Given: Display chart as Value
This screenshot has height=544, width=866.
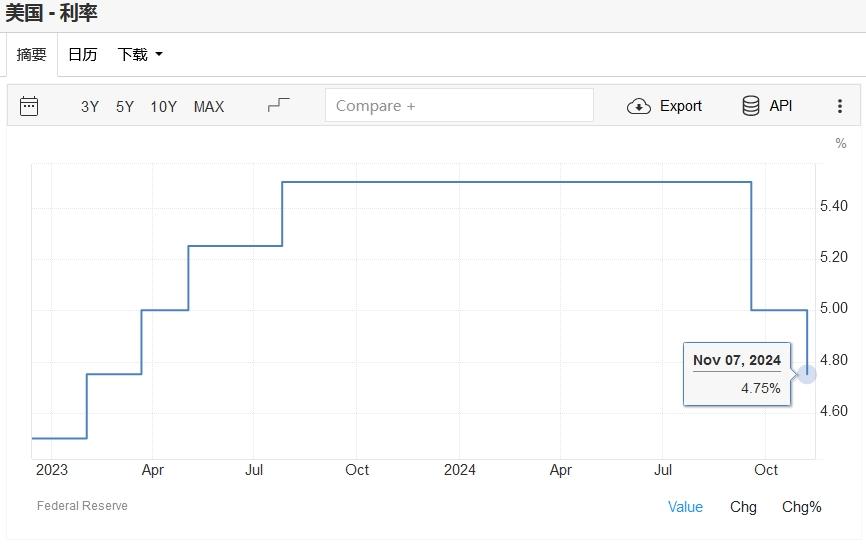Looking at the screenshot, I should [x=685, y=507].
